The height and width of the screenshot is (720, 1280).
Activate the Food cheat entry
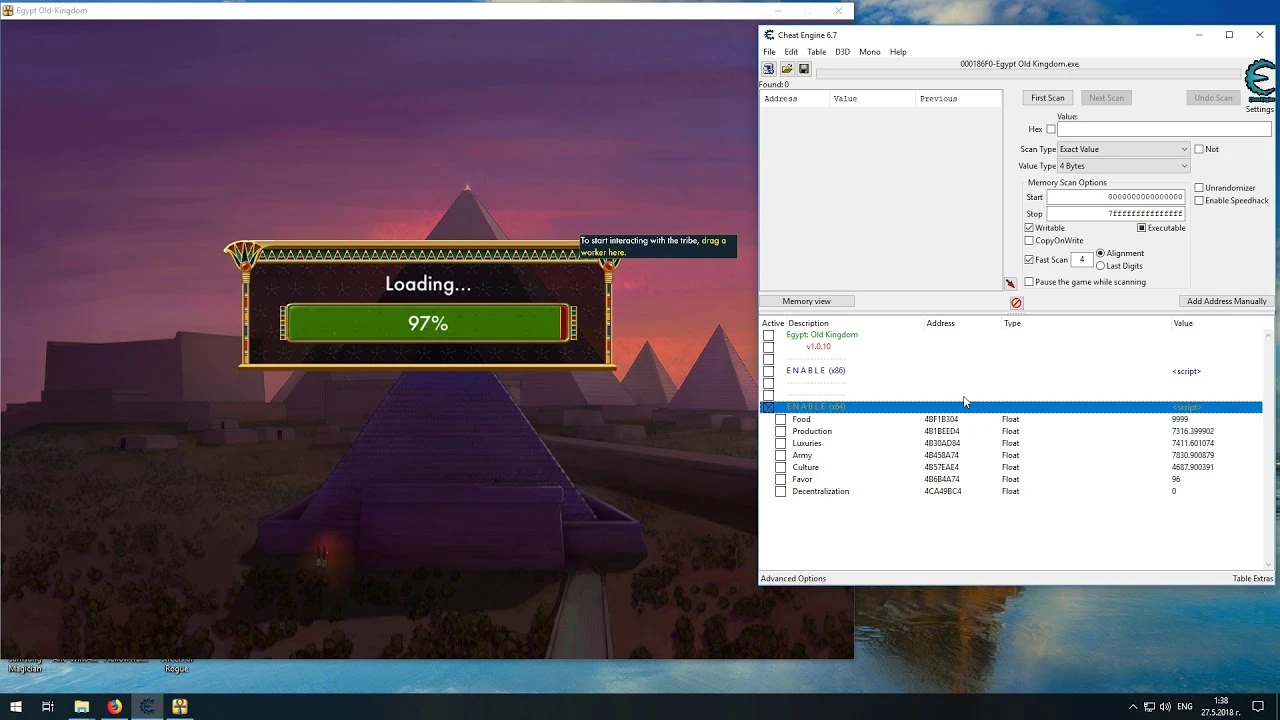click(x=781, y=419)
